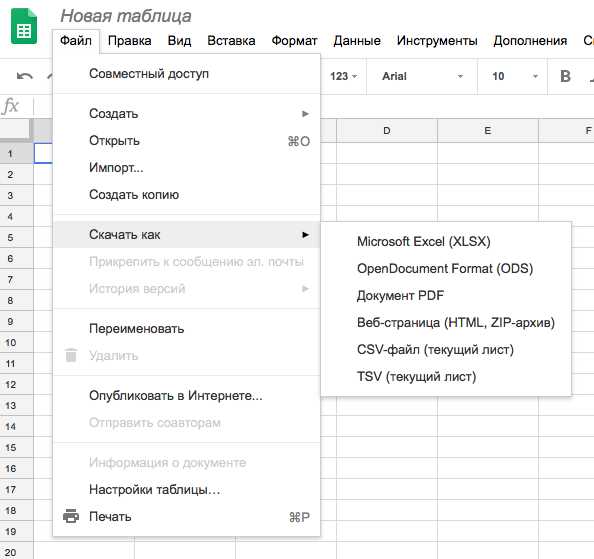Screen dimensions: 594x559
Task: Open the font size 10 dropdown
Action: tap(514, 76)
